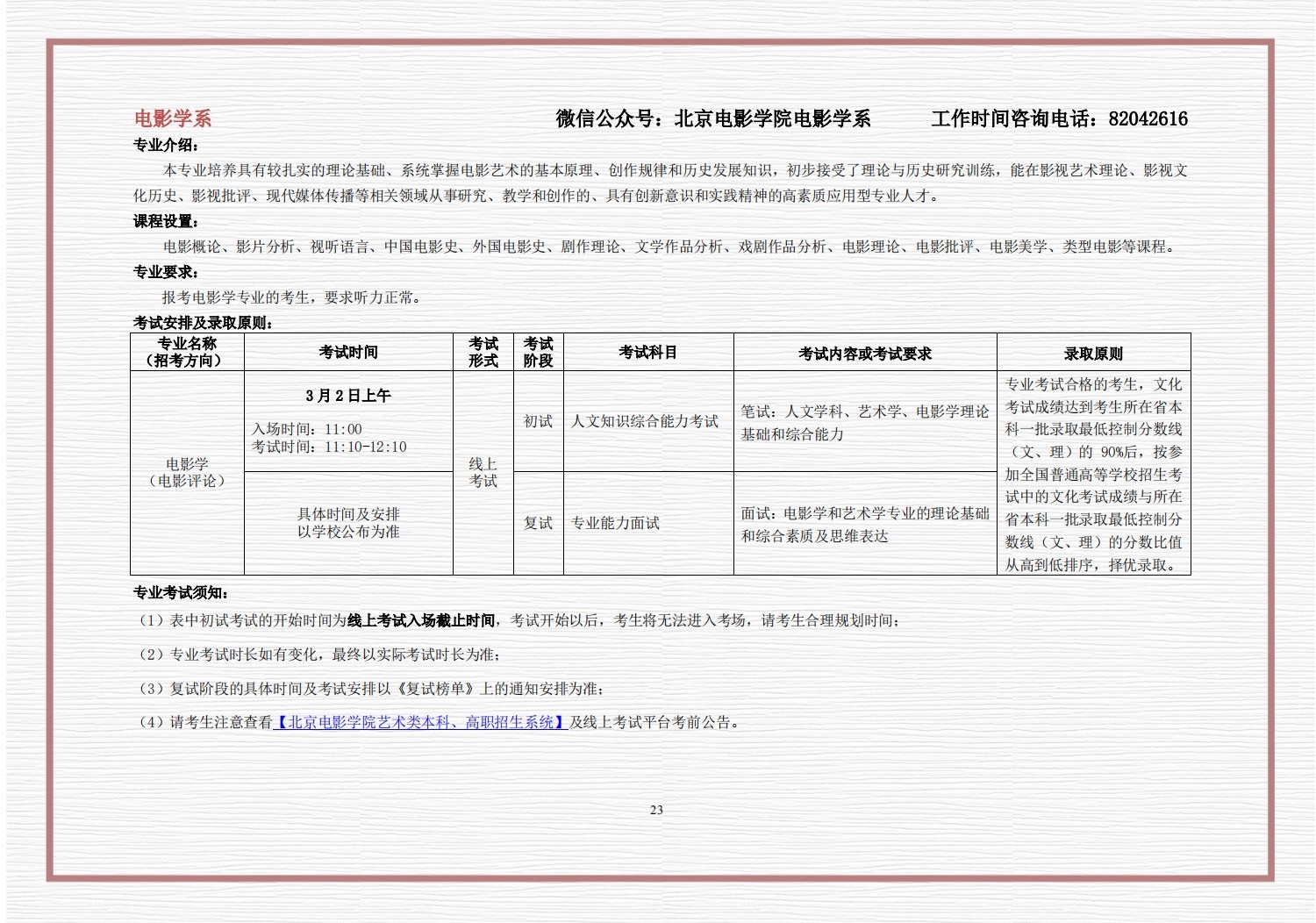Viewport: 1316px width, 923px height.
Task: Click the 考试时间 table header
Action: pyautogui.click(x=348, y=352)
